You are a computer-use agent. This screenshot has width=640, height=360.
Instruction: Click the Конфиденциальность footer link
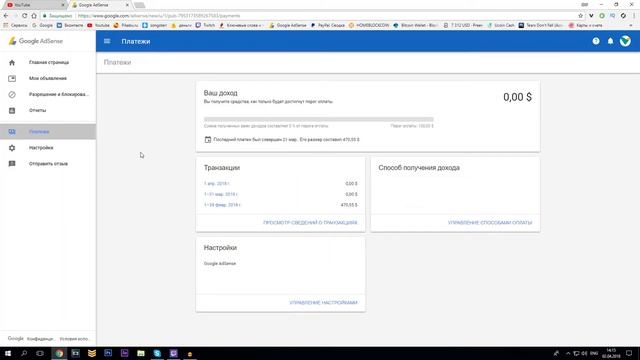[41, 339]
